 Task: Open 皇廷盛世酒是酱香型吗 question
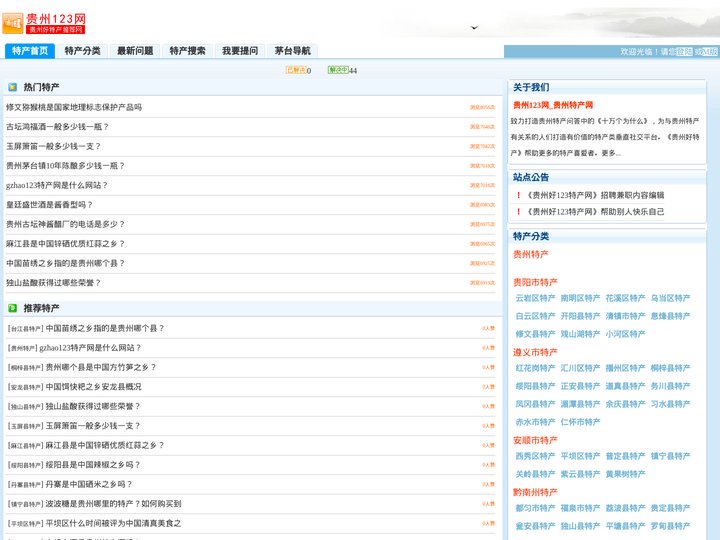[49, 205]
